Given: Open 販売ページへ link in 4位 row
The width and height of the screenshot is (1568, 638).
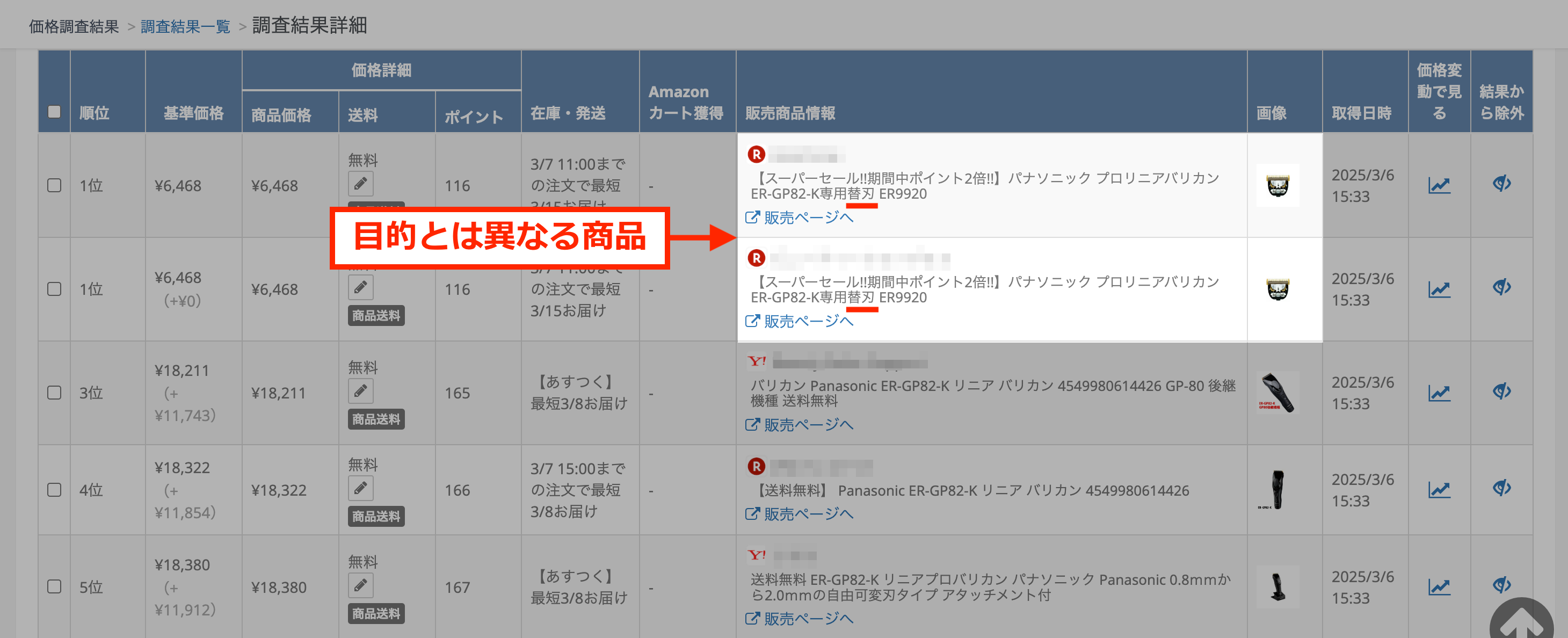Looking at the screenshot, I should [x=808, y=514].
